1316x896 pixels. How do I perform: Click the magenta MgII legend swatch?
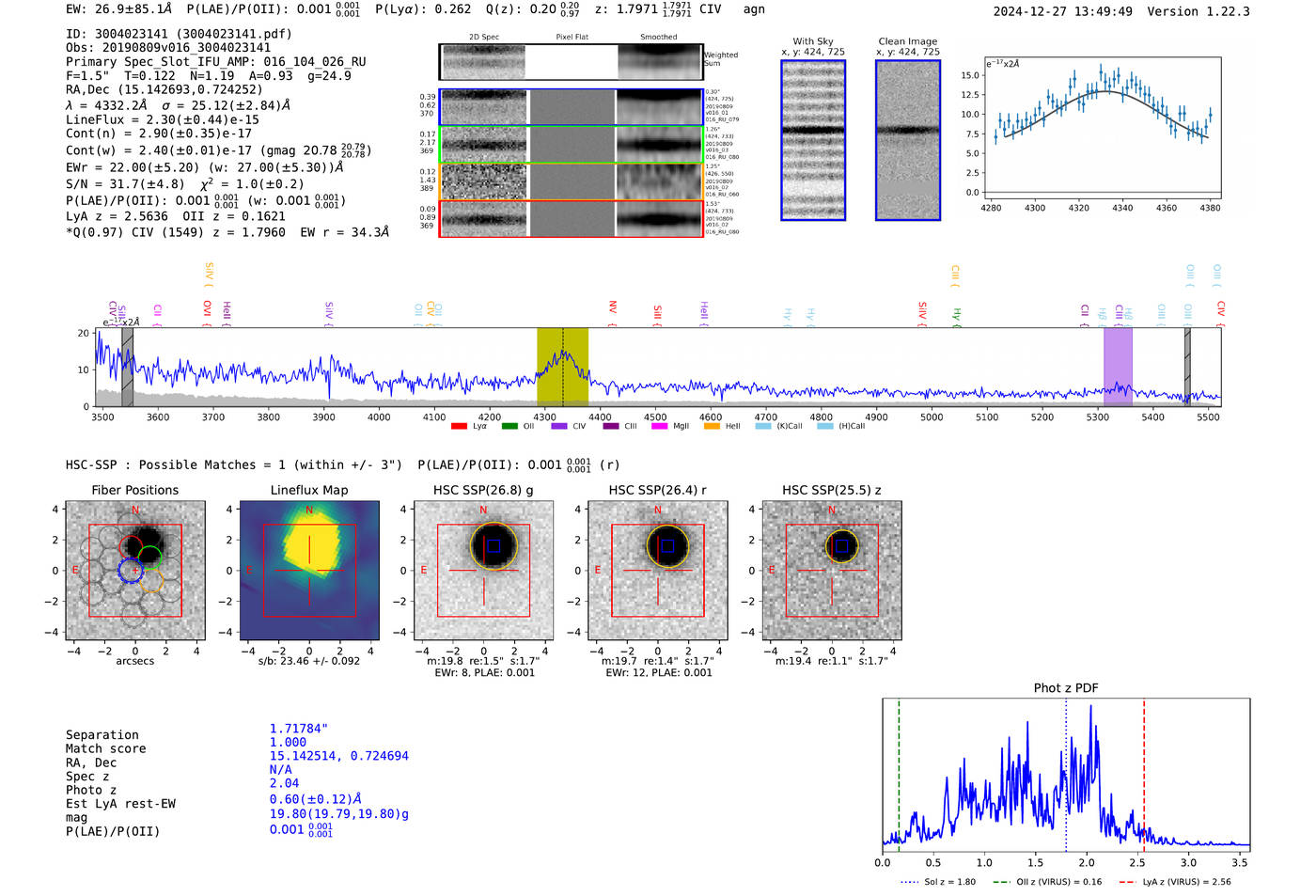point(659,426)
